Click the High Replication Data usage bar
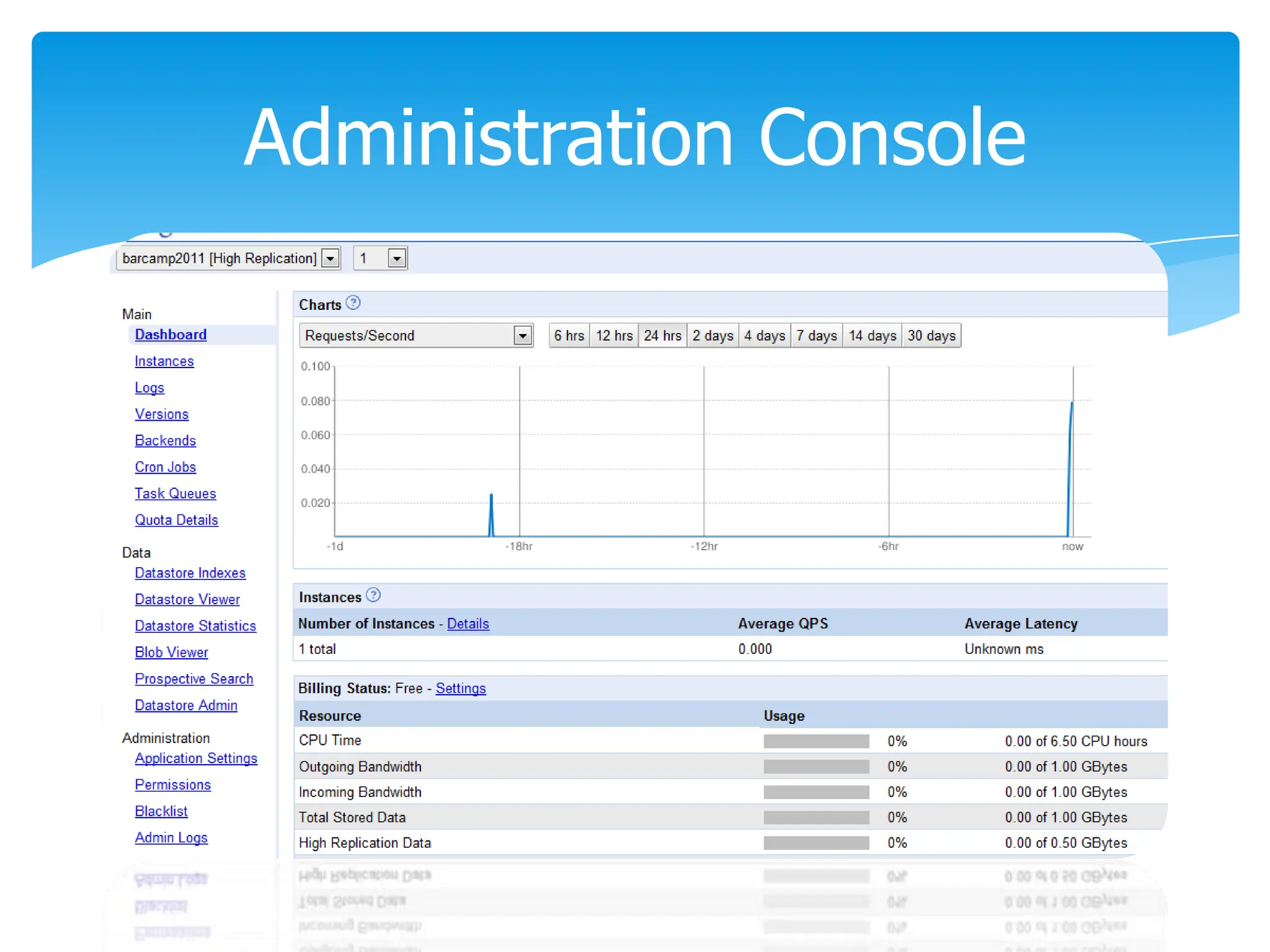 [816, 843]
